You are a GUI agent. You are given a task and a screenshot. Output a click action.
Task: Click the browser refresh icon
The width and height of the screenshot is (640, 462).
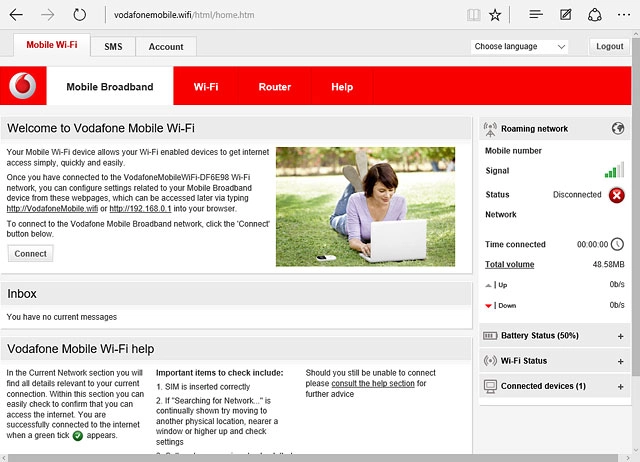click(80, 15)
